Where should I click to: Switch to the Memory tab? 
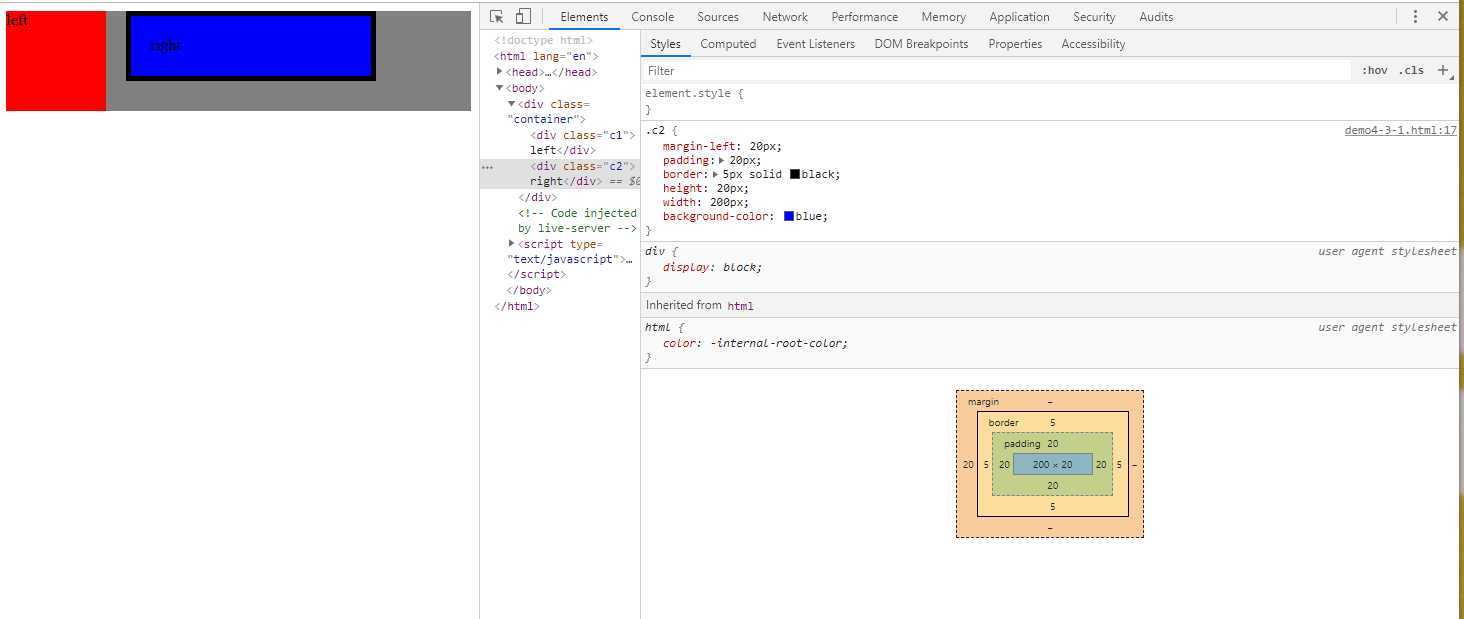pyautogui.click(x=944, y=17)
